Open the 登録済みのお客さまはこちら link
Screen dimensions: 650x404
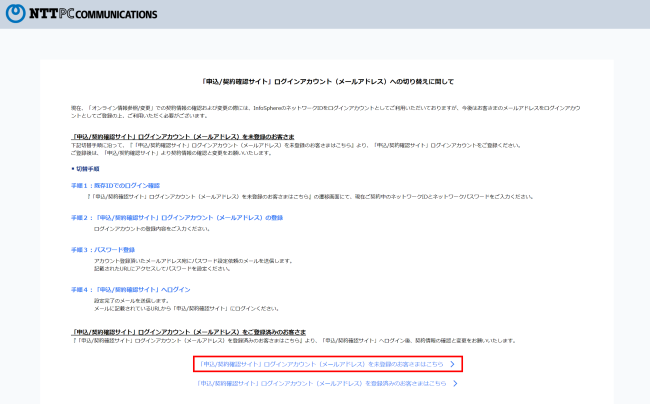pyautogui.click(x=322, y=384)
